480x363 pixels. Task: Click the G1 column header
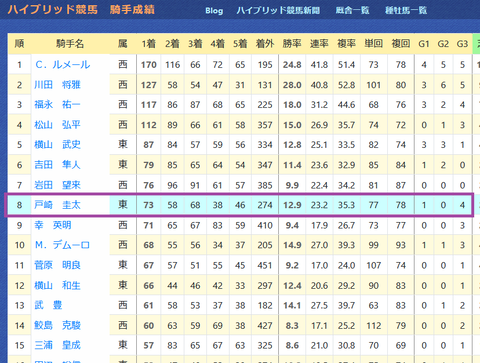[424, 44]
